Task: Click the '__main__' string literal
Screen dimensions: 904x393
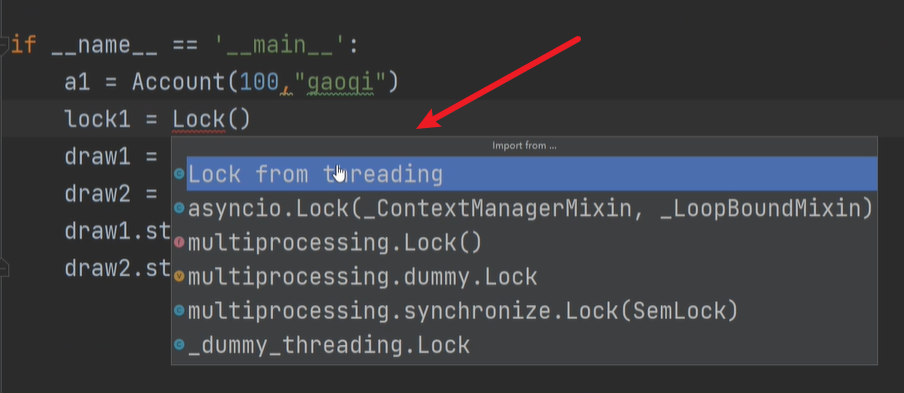Action: click(x=279, y=46)
